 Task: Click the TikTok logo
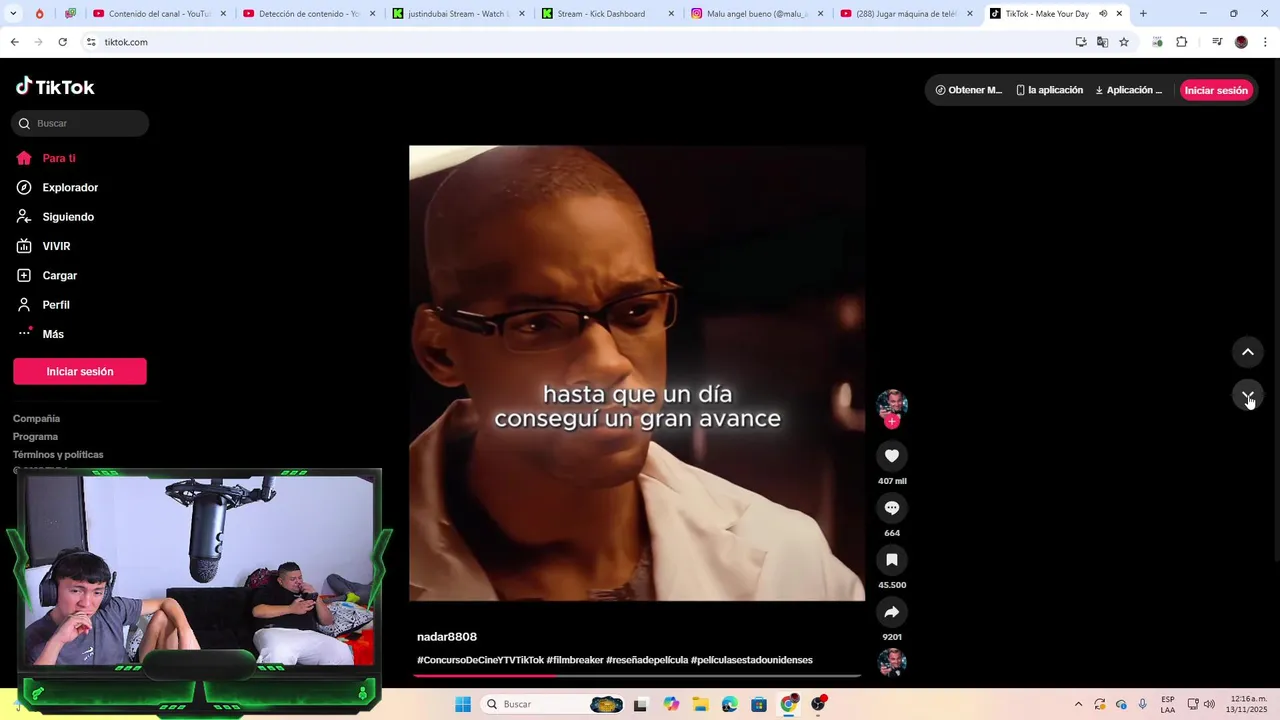click(55, 87)
